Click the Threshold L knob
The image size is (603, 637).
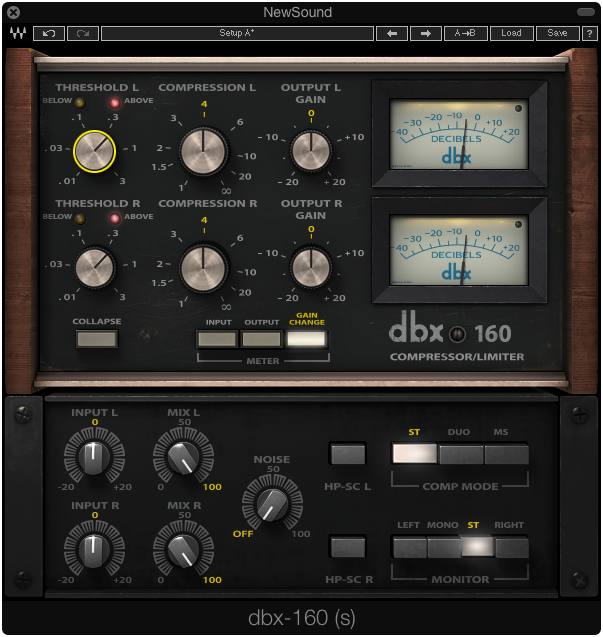coord(94,152)
